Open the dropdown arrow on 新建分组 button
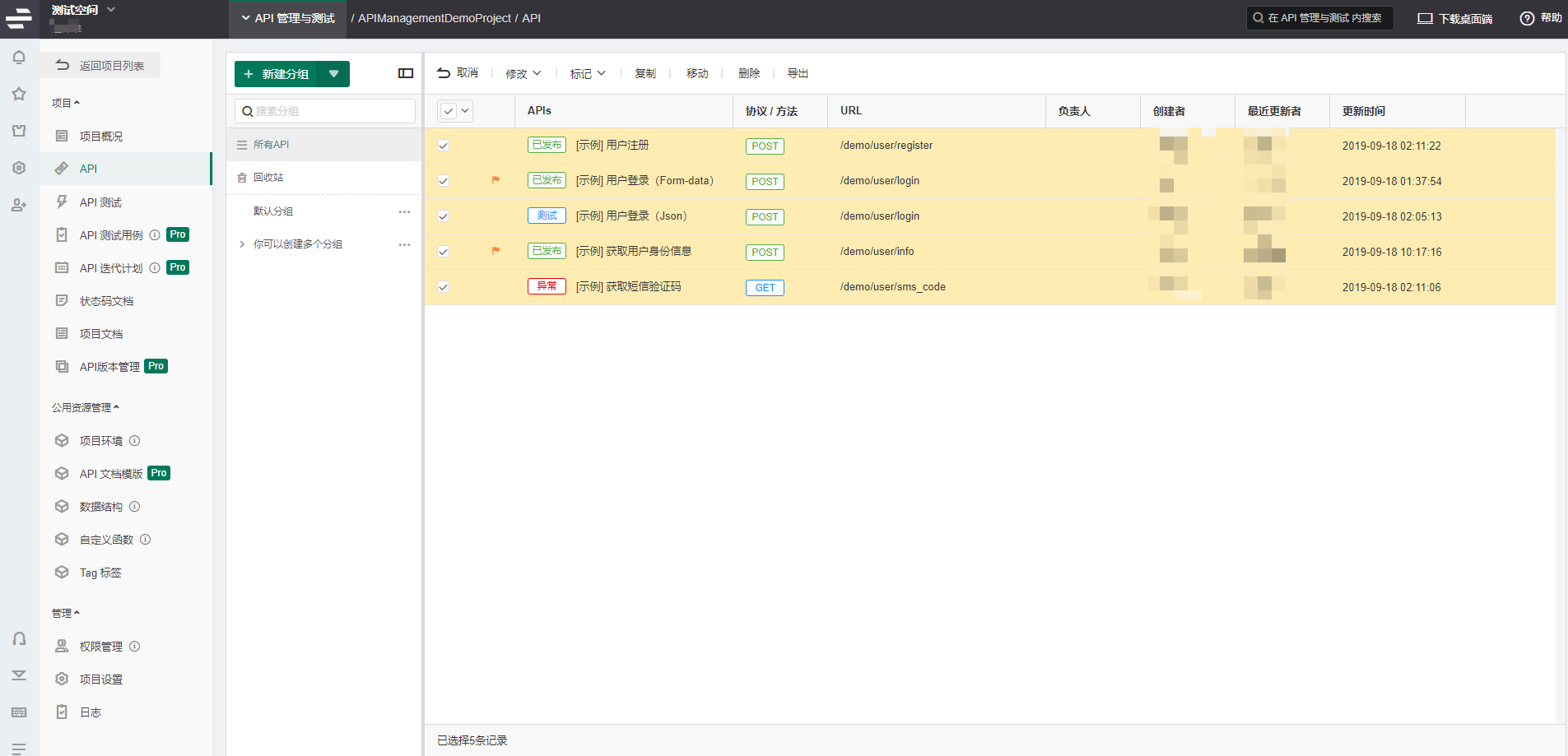1568x756 pixels. [333, 74]
